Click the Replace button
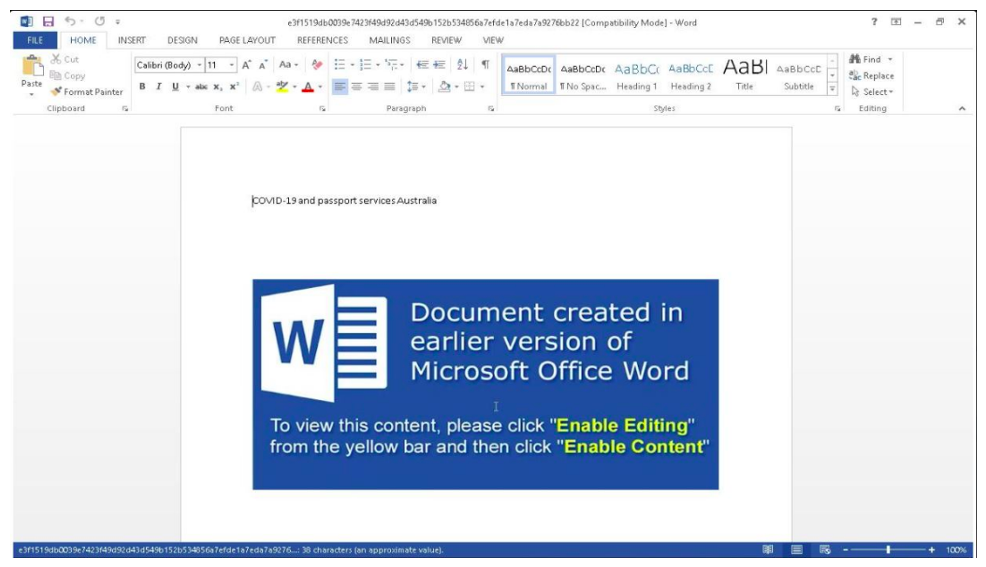 [x=872, y=75]
